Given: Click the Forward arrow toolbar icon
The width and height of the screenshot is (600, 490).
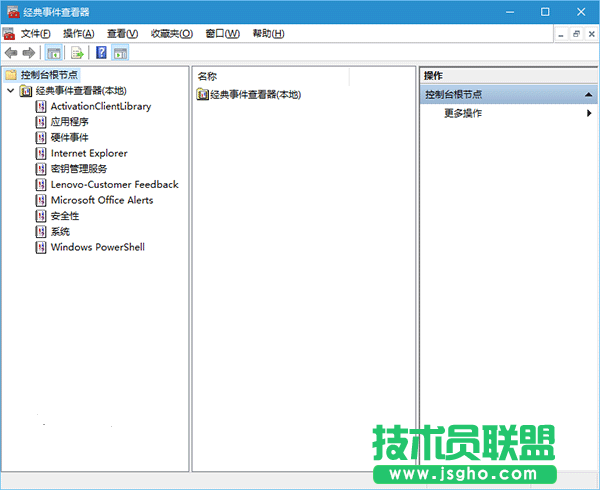Looking at the screenshot, I should [29, 52].
